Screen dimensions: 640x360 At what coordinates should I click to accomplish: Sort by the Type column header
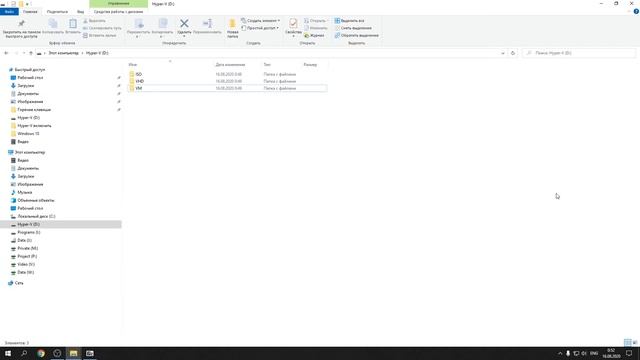(x=267, y=64)
